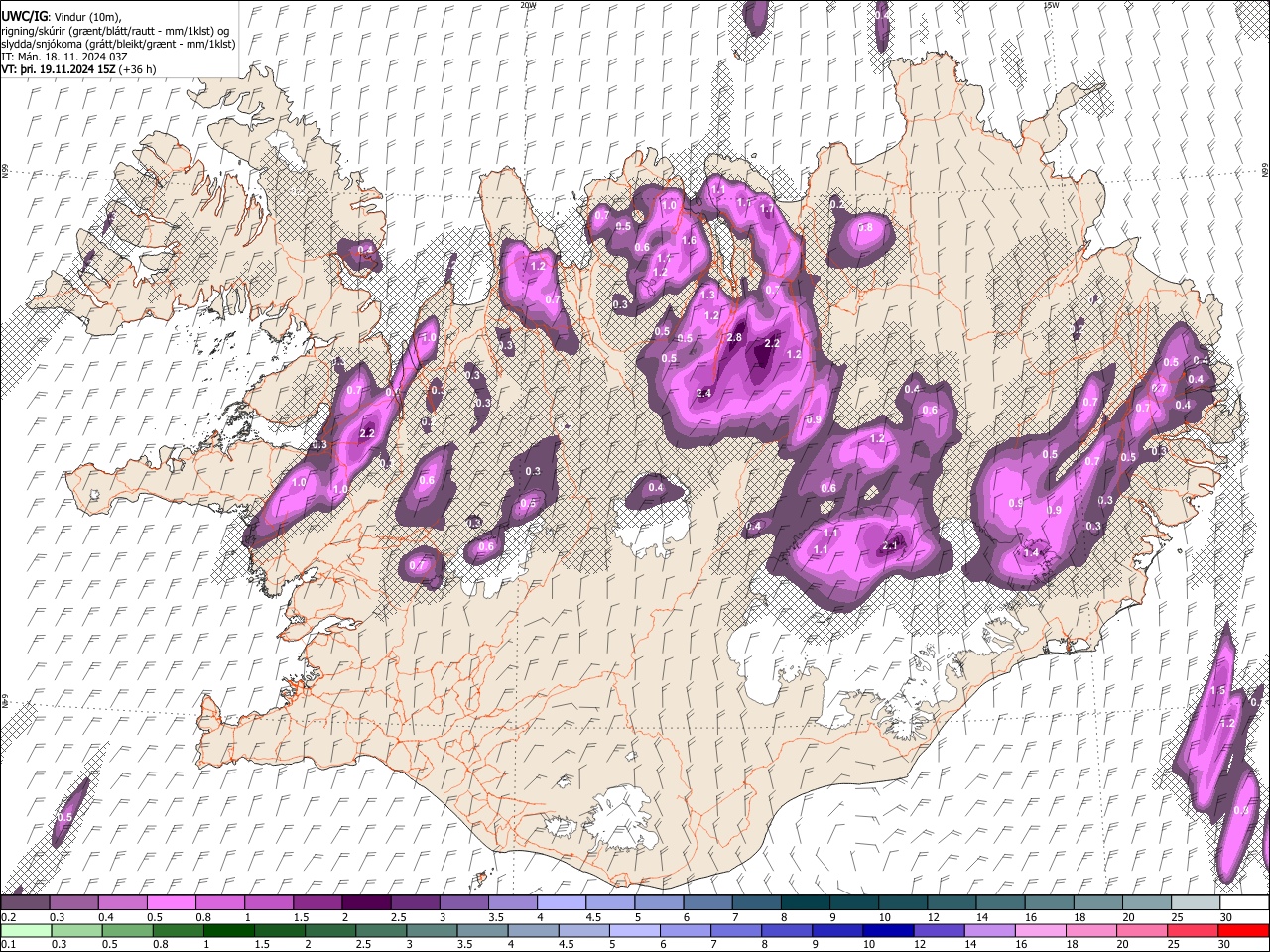
Task: Select the 2.8 precipitation value on the map
Action: coord(734,337)
